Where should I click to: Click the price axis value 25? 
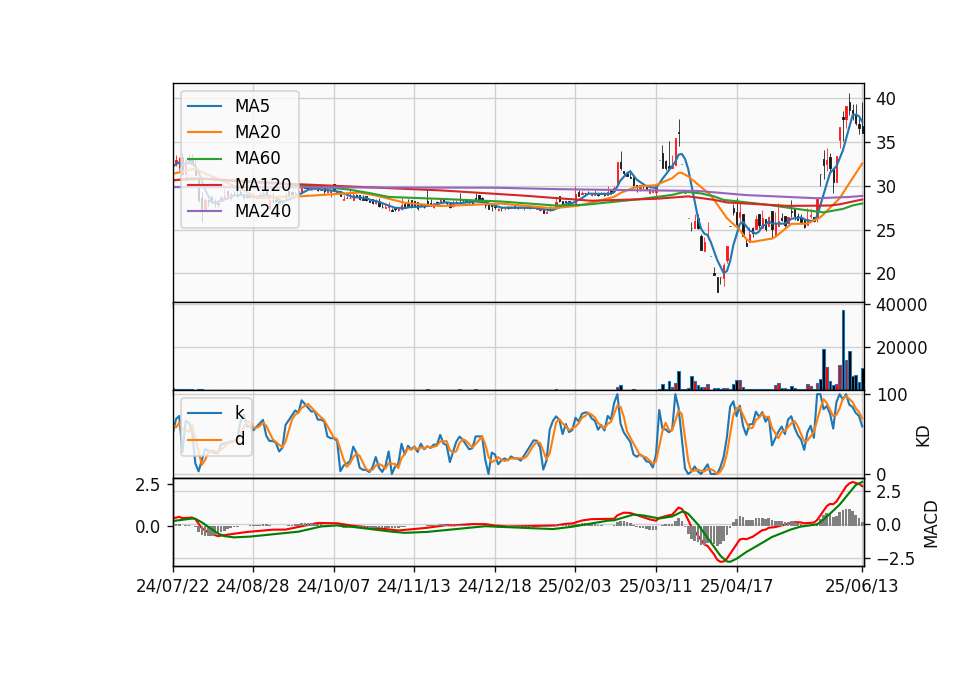[x=886, y=231]
